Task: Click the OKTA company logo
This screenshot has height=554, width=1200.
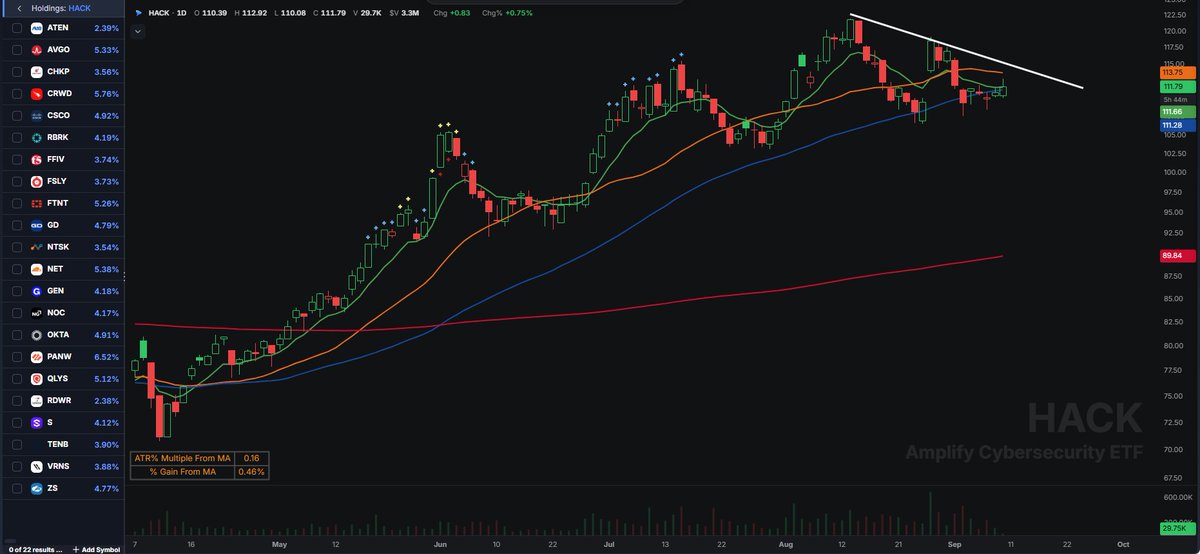Action: 36,335
